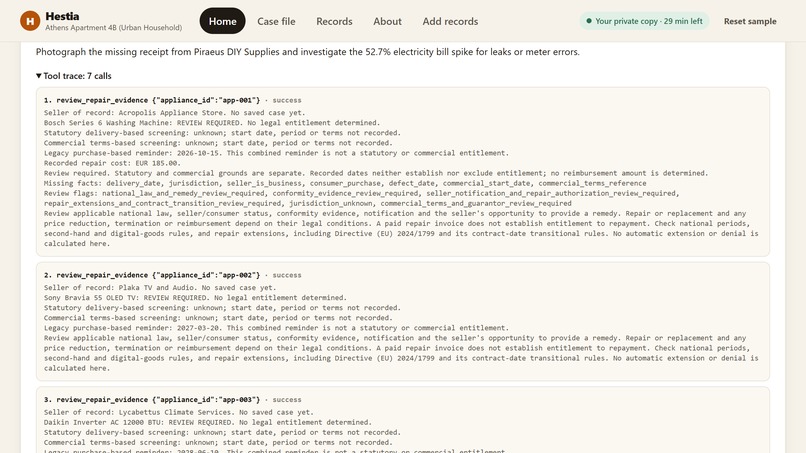The image size is (806, 453).
Task: Click the Reset sample button
Action: pyautogui.click(x=750, y=21)
